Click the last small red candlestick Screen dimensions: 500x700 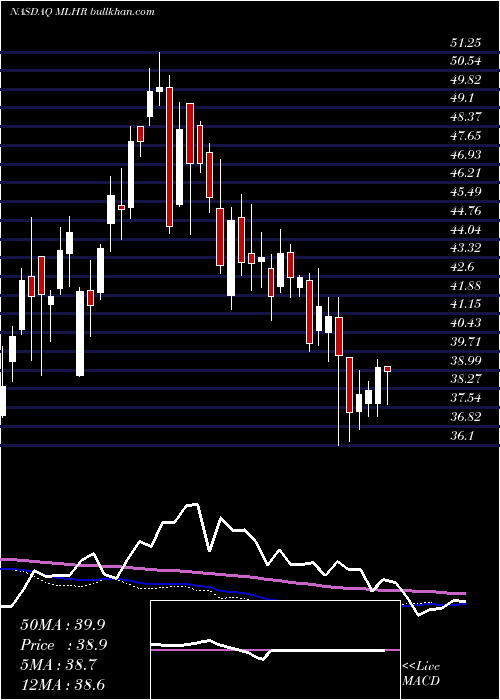tap(388, 369)
